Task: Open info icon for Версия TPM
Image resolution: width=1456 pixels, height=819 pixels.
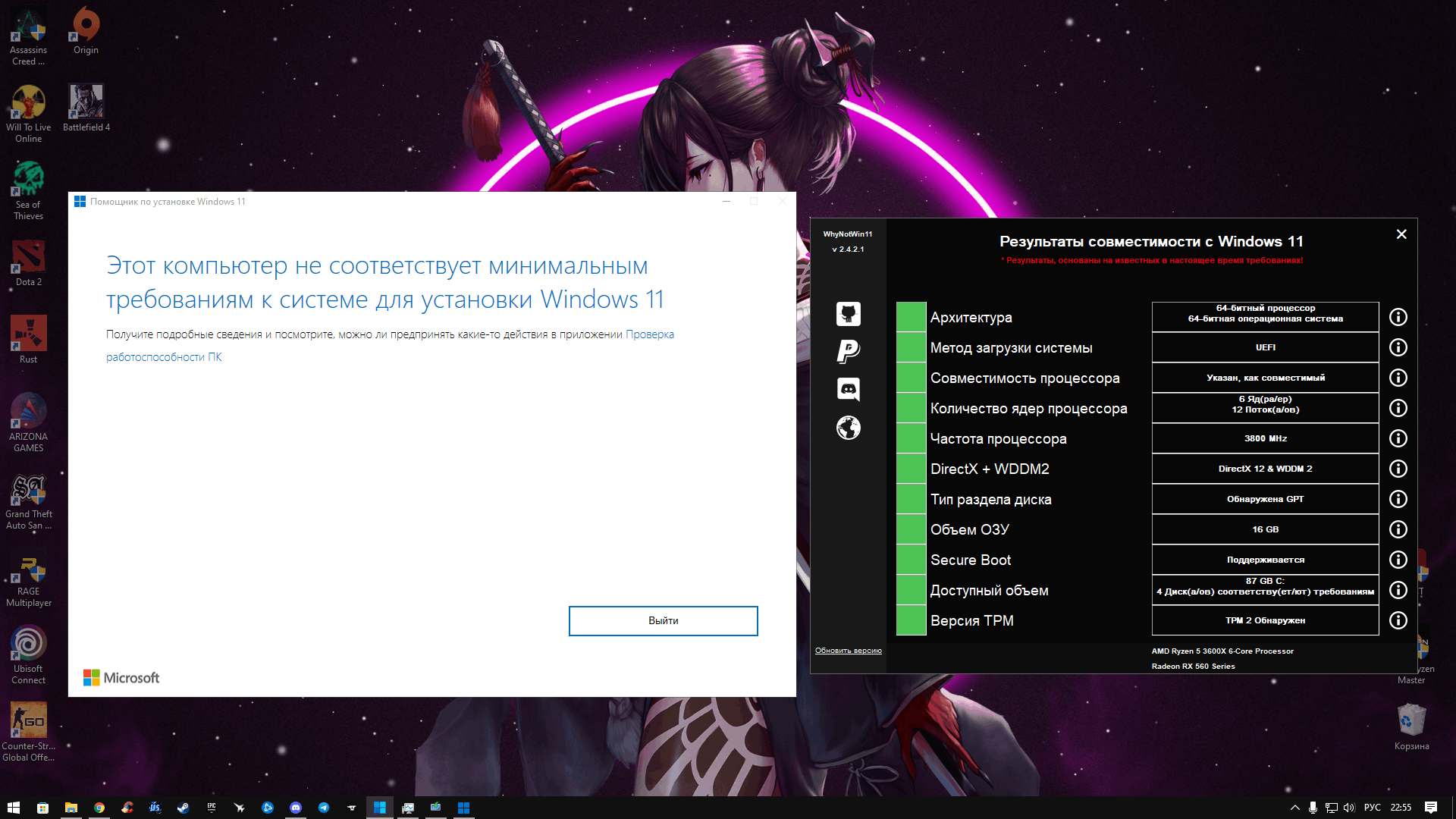Action: (1398, 620)
